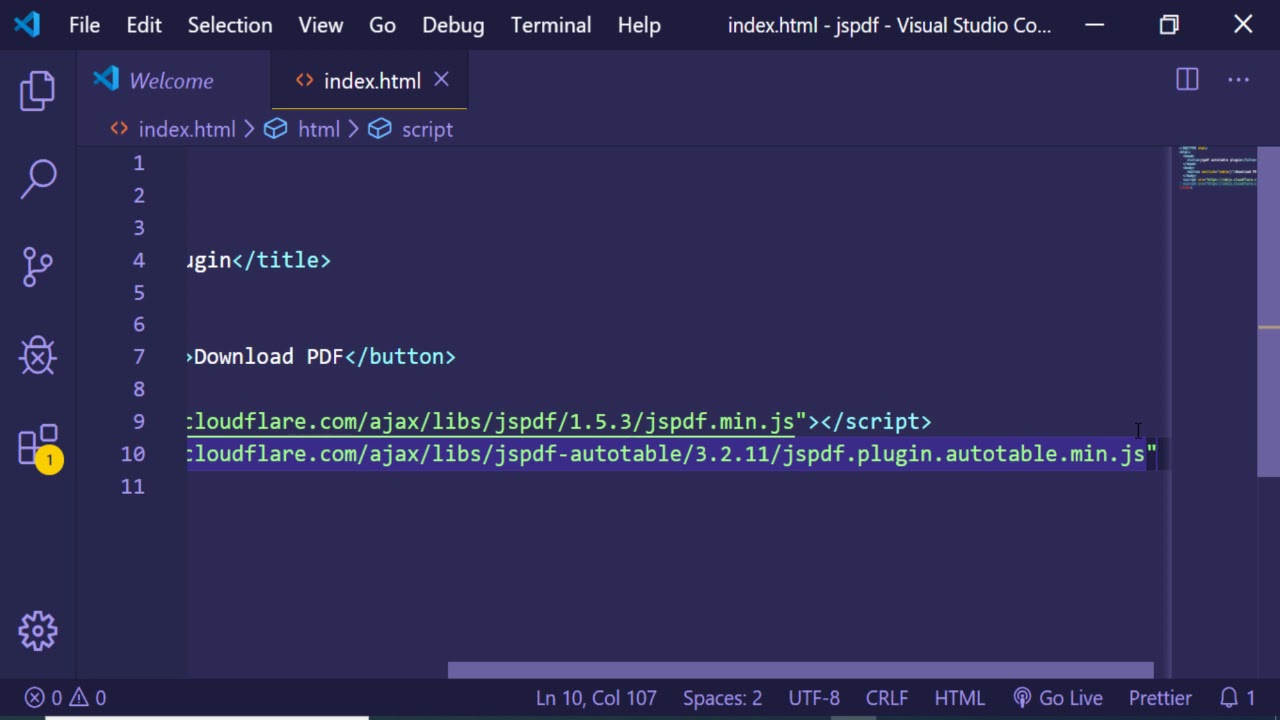Click the horizontal scrollbar thumb
Viewport: 1280px width, 720px height.
[800, 670]
